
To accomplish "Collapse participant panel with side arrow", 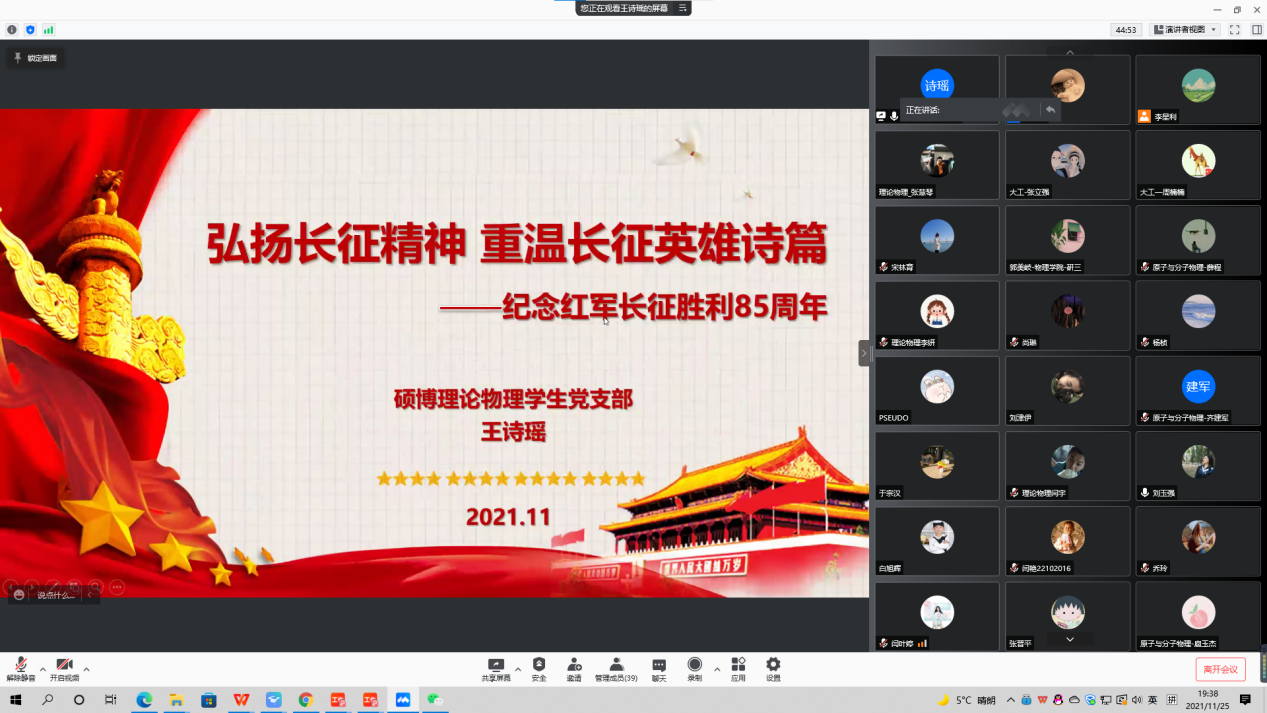I will pyautogui.click(x=864, y=353).
